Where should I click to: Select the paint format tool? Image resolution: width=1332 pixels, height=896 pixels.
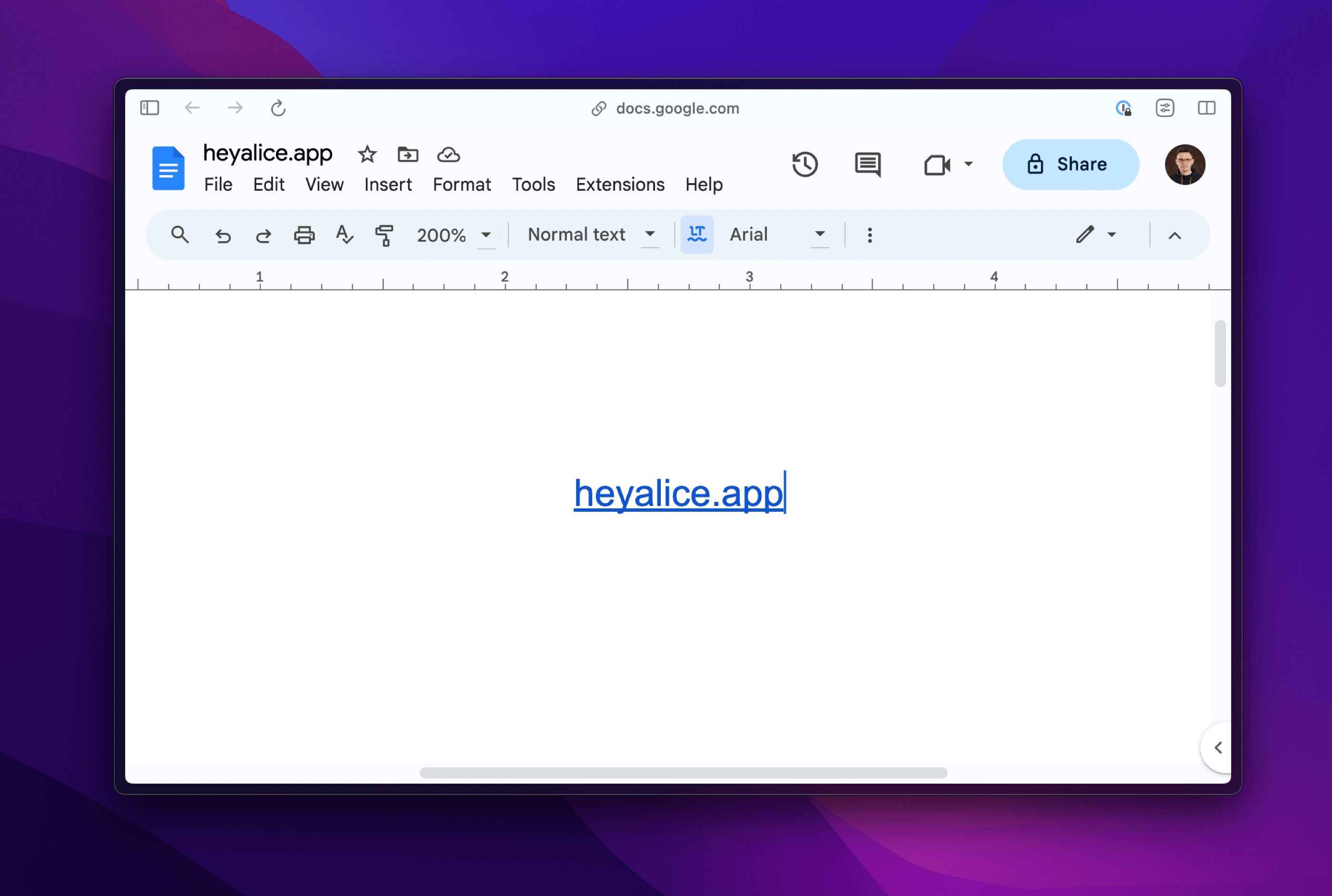tap(384, 235)
